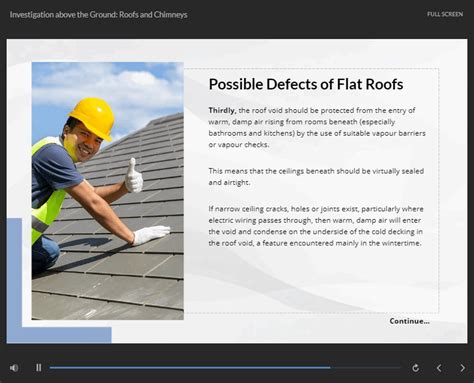The height and width of the screenshot is (383, 474).
Task: Click the roofer photo on the slide
Action: [x=108, y=191]
